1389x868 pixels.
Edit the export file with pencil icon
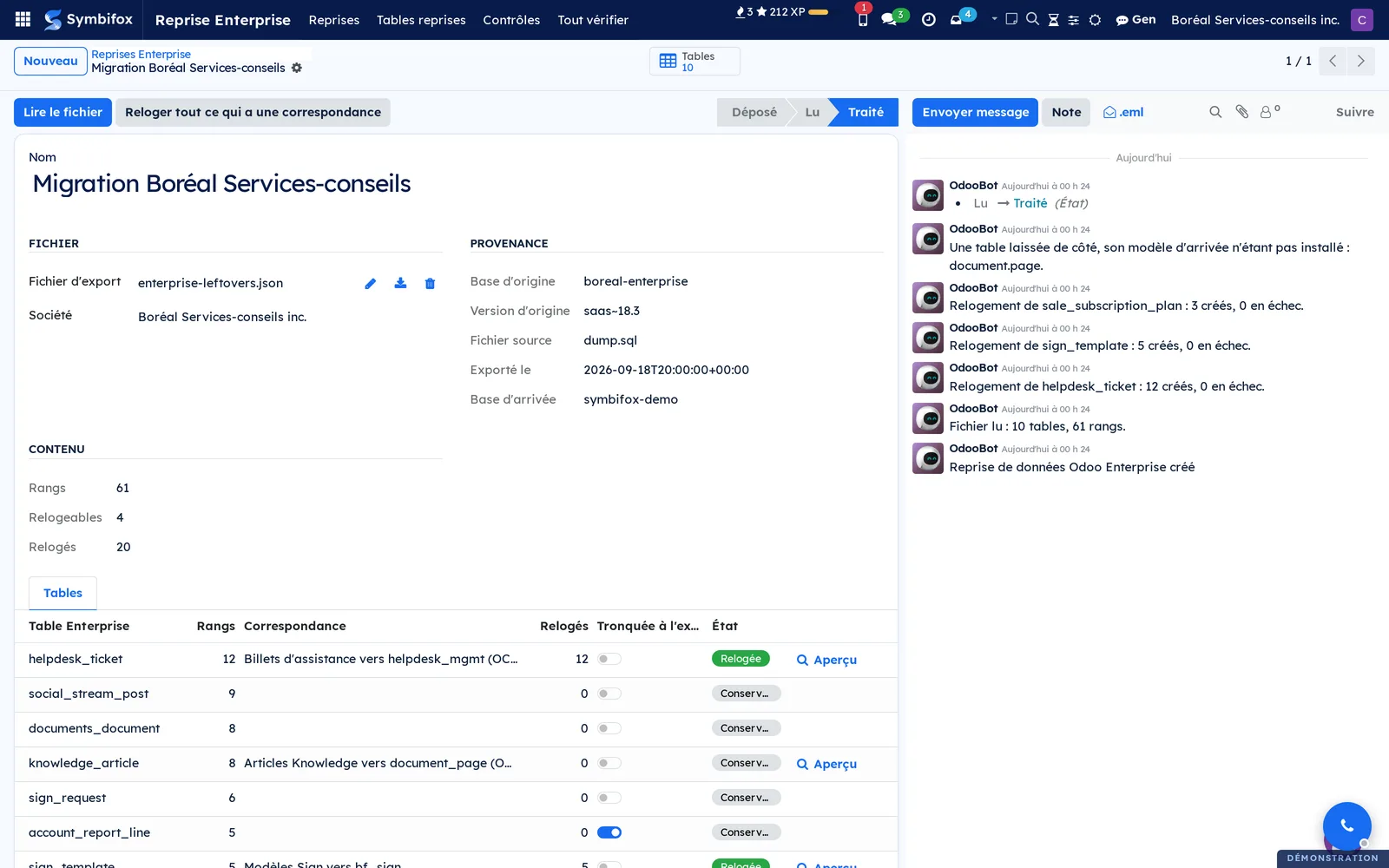coord(371,283)
